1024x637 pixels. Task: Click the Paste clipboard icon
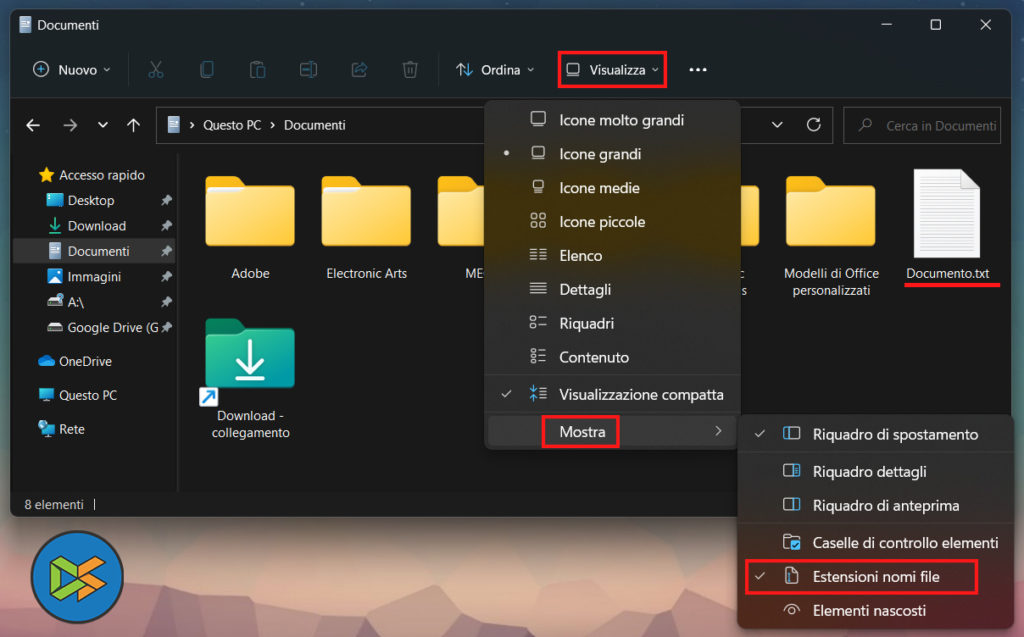coord(257,70)
